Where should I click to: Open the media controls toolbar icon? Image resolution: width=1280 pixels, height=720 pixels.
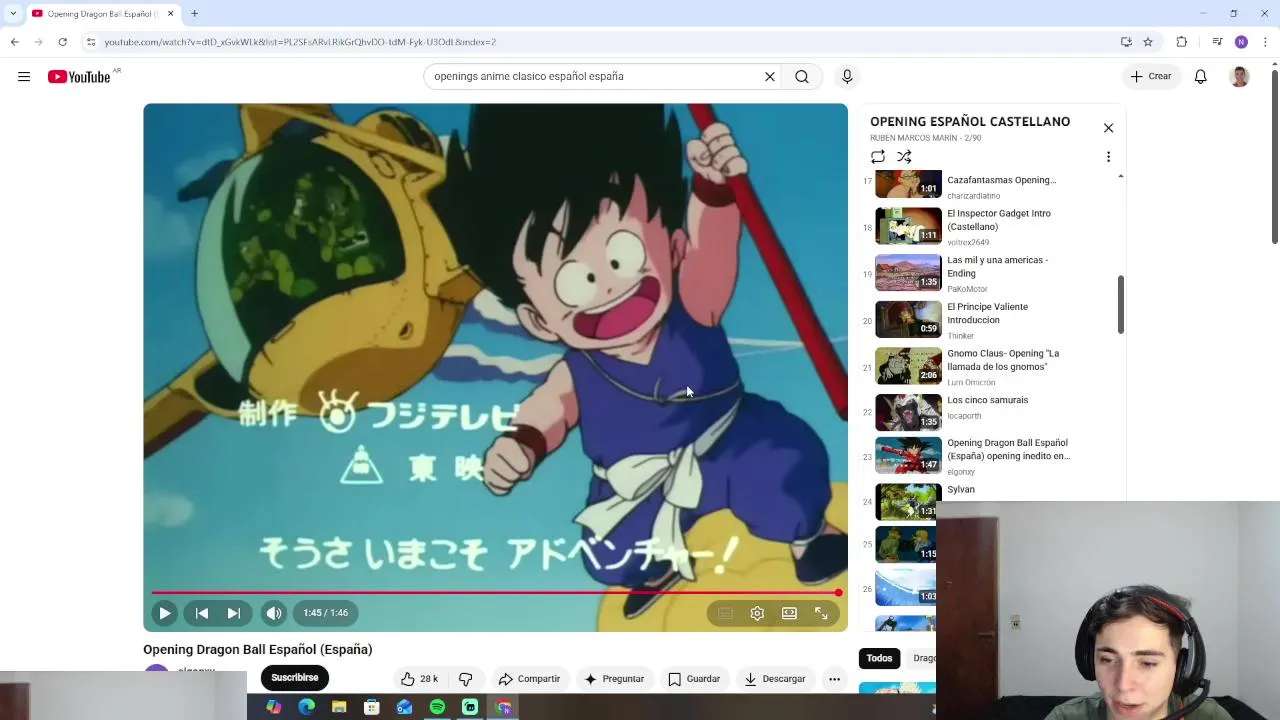pos(1217,42)
